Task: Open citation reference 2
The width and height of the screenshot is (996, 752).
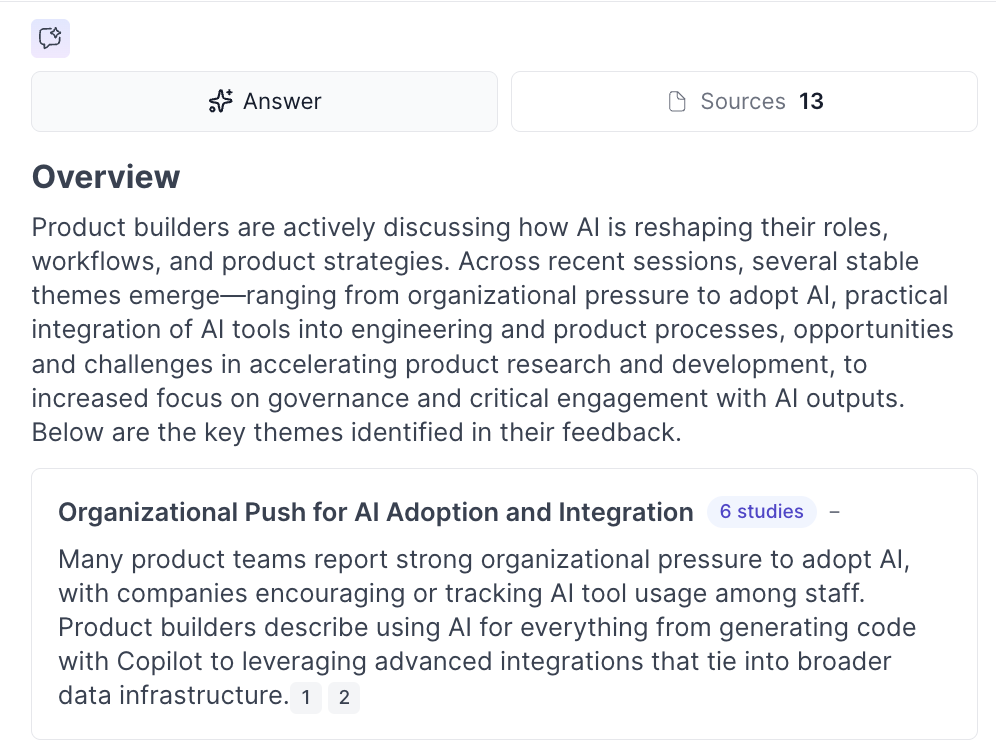Action: click(x=344, y=698)
